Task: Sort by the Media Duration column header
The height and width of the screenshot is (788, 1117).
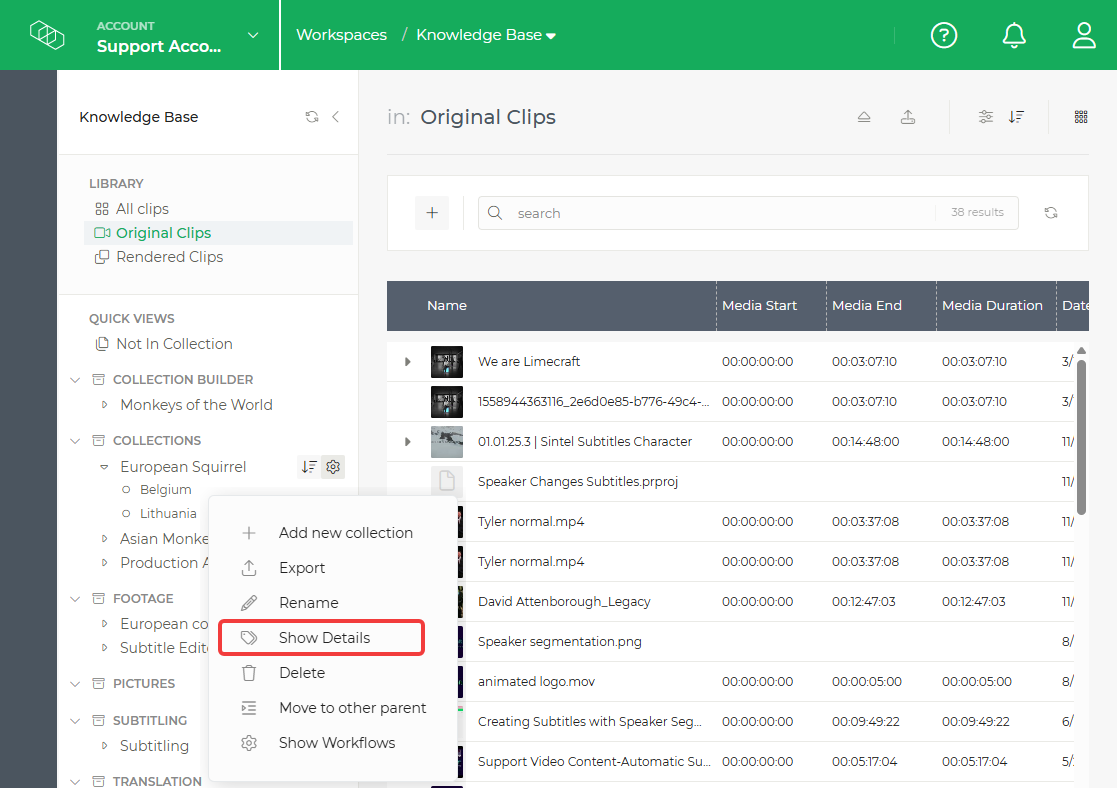Action: pyautogui.click(x=992, y=306)
